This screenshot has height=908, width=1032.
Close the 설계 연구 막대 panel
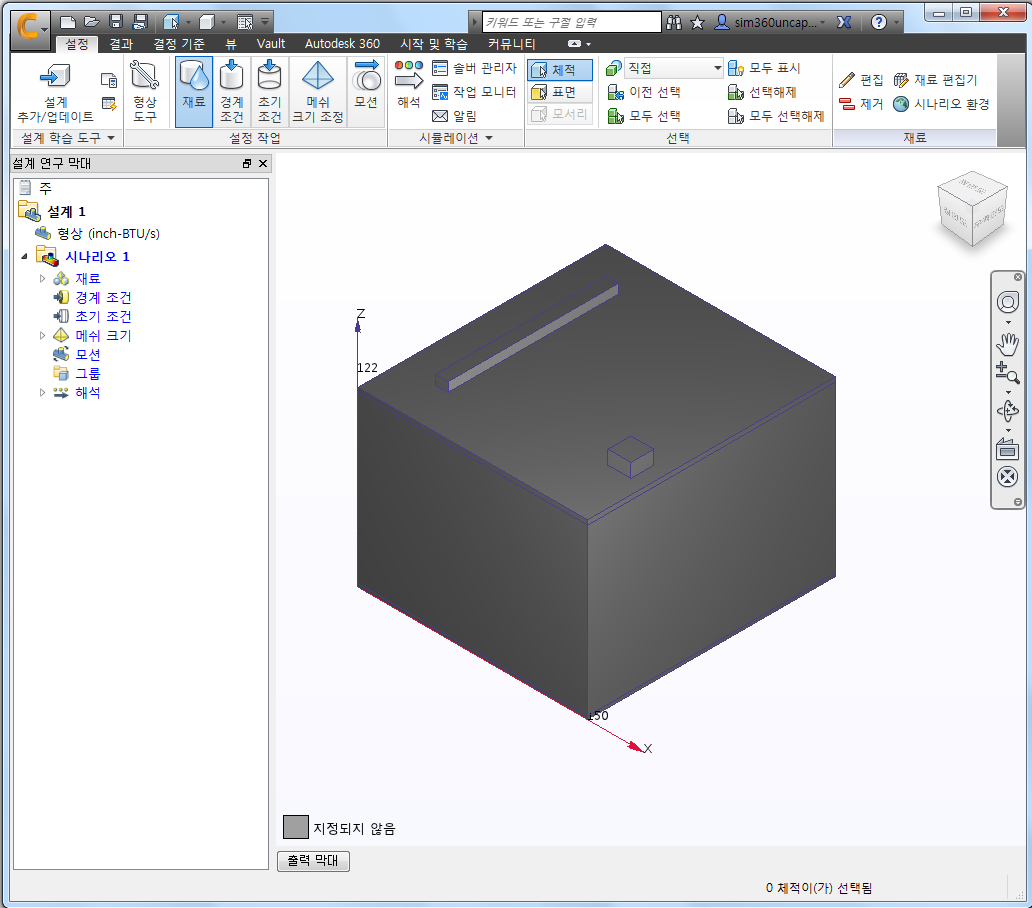point(263,163)
